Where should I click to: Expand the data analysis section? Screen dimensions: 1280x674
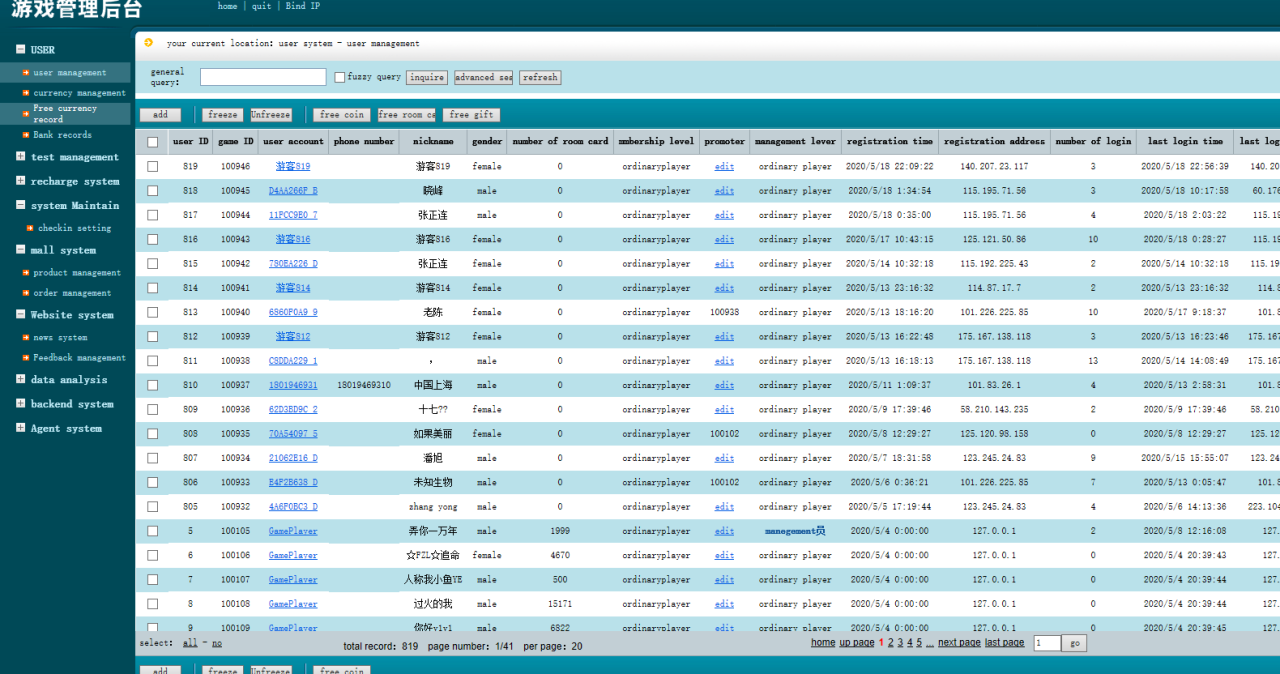tap(19, 379)
